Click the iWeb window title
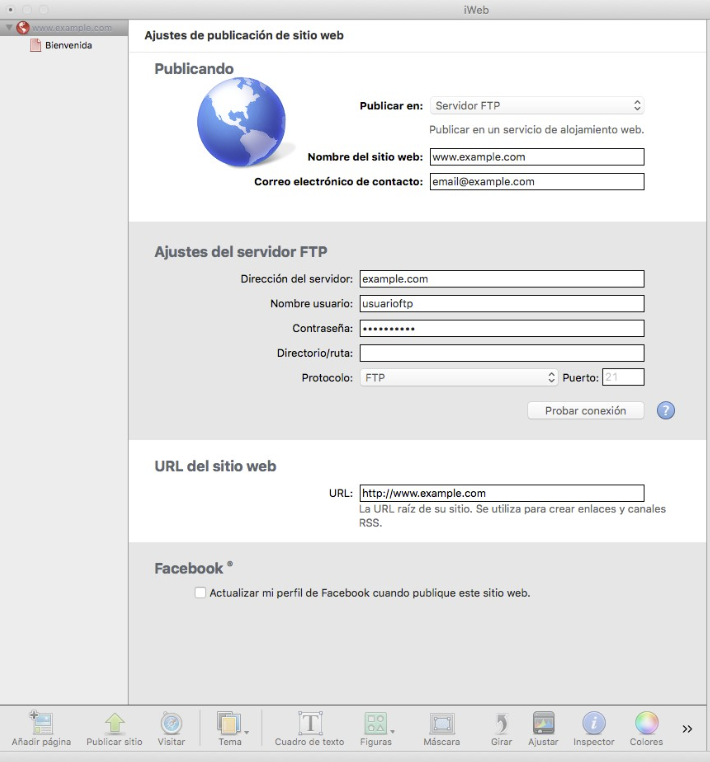The width and height of the screenshot is (710, 762). tap(476, 10)
